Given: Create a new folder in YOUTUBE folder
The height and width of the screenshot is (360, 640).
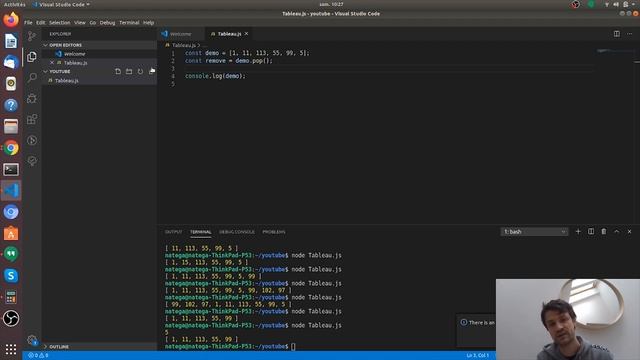Looking at the screenshot, I should pos(129,71).
